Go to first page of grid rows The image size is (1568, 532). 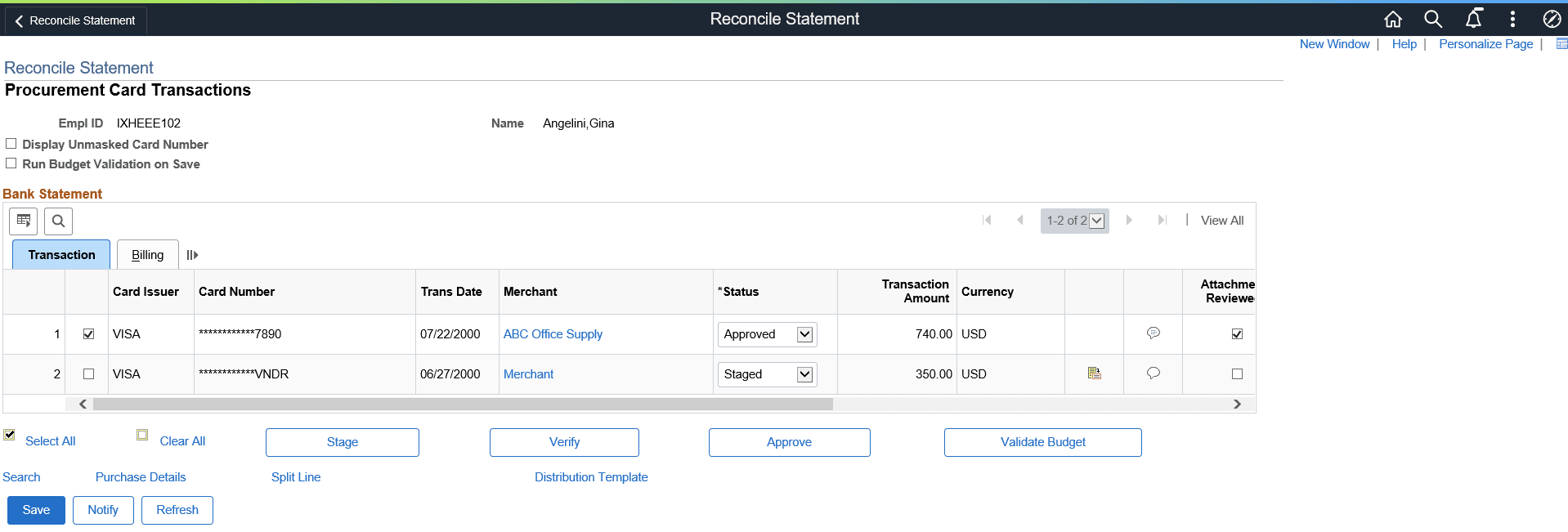987,220
